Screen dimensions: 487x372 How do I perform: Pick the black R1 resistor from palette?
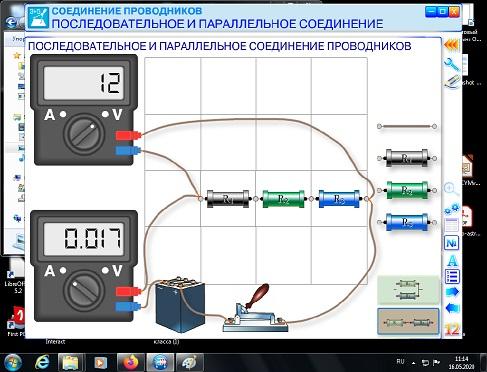coord(407,158)
